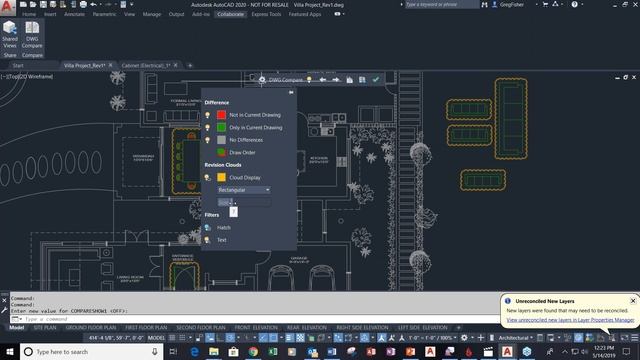Open the Express Tools ribbon tab
Screen dimensions: 640x360
click(x=266, y=14)
